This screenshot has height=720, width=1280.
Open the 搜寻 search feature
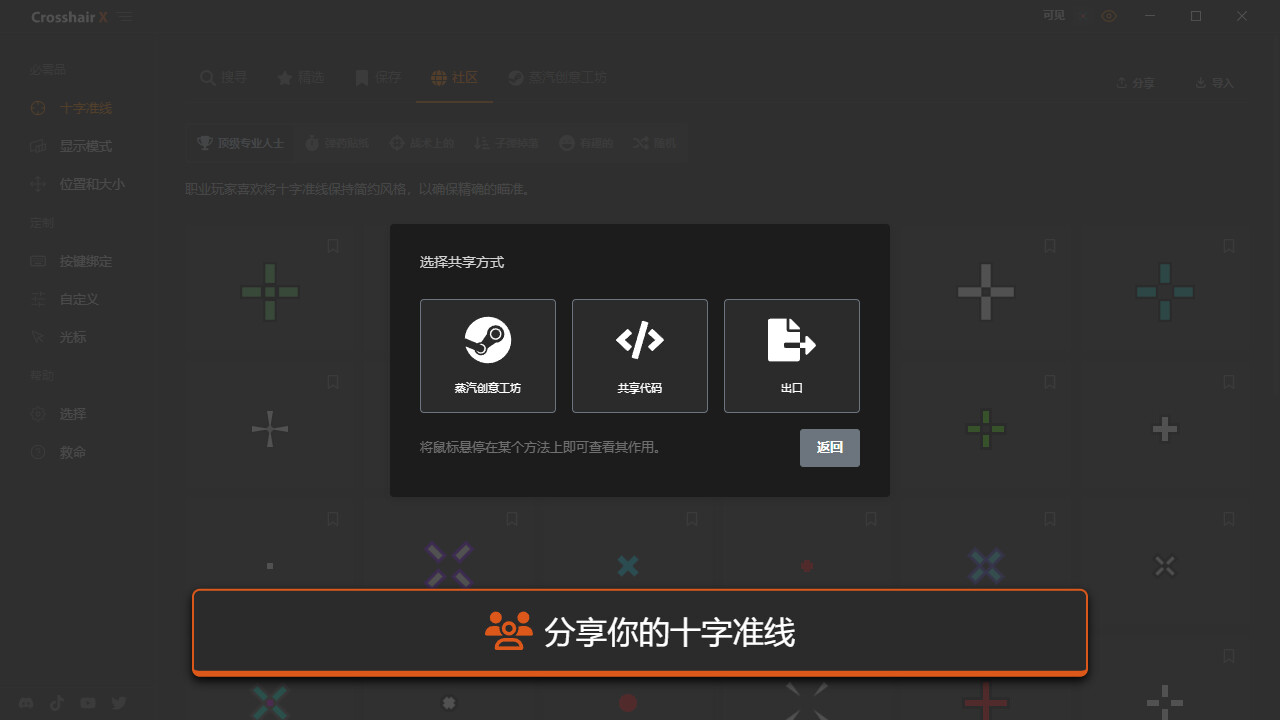[223, 77]
